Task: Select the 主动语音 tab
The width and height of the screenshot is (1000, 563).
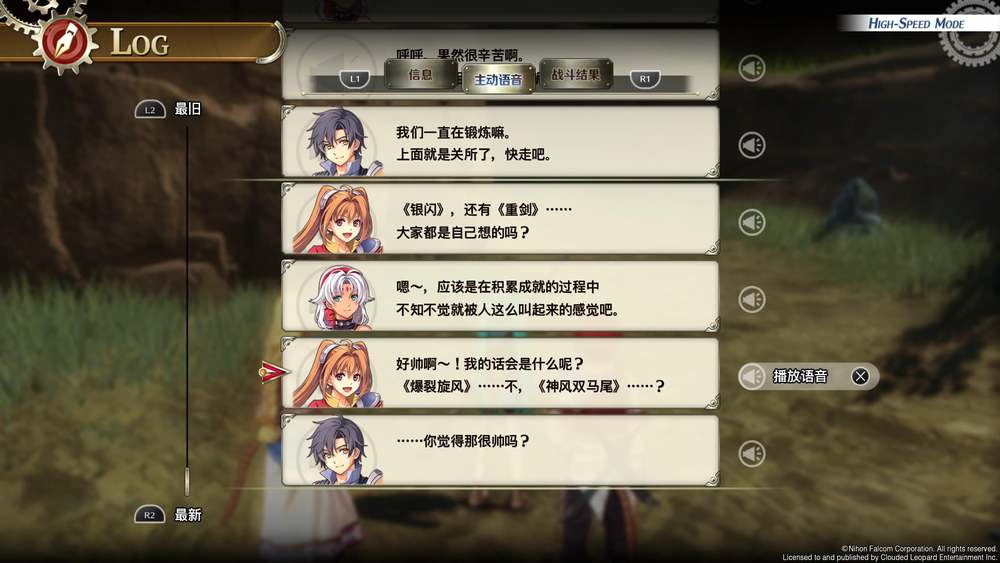Action: 498,80
